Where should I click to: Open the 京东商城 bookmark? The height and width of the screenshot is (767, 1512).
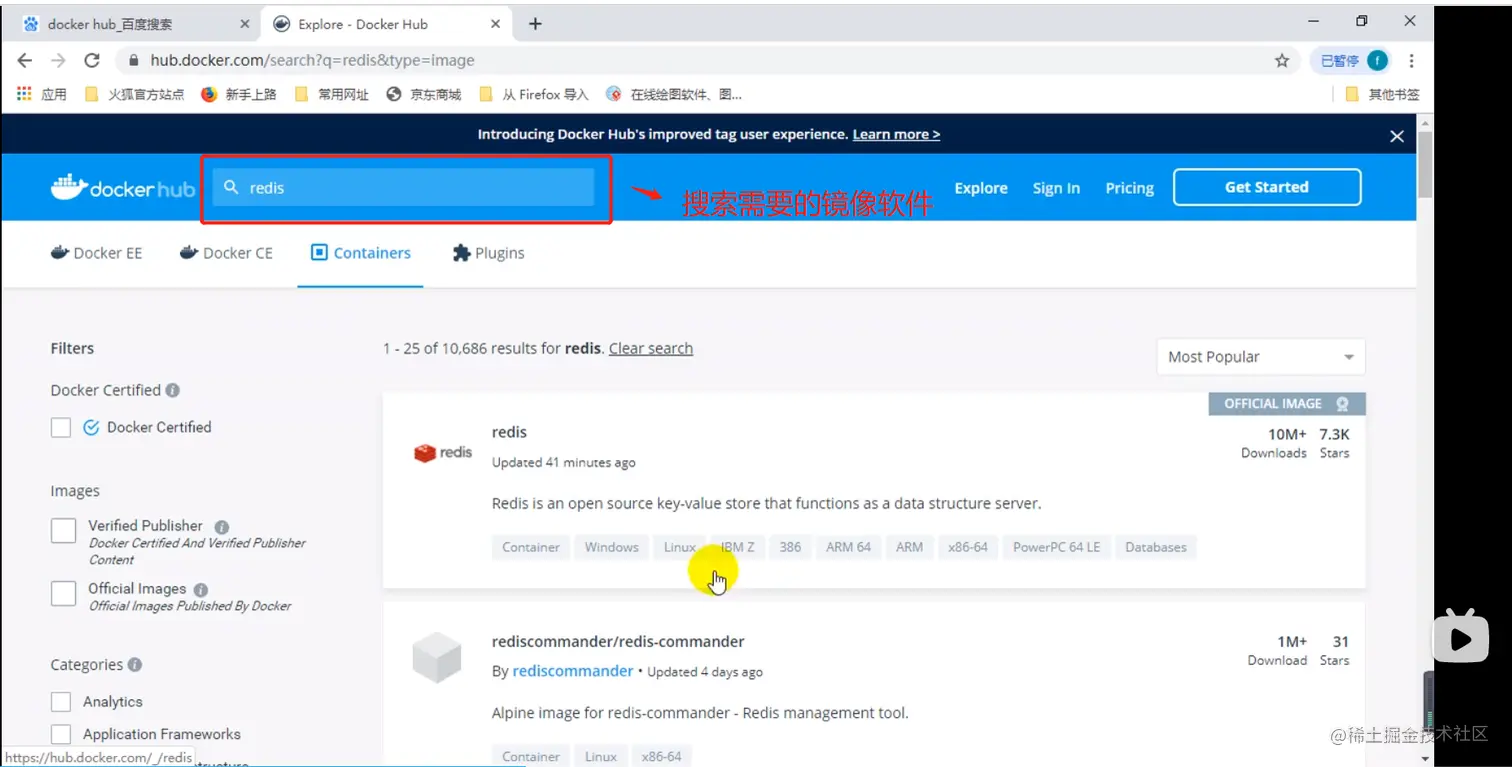pyautogui.click(x=424, y=94)
